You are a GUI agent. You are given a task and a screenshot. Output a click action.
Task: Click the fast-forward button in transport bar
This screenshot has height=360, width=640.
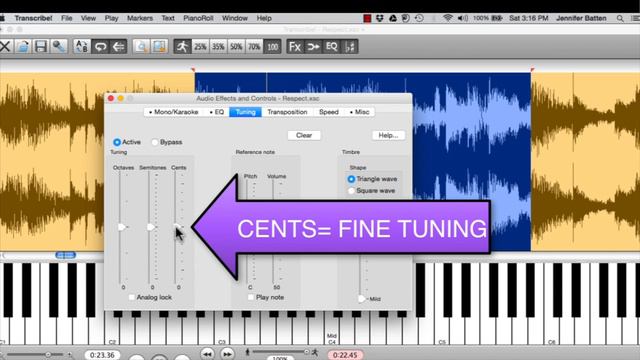[227, 354]
